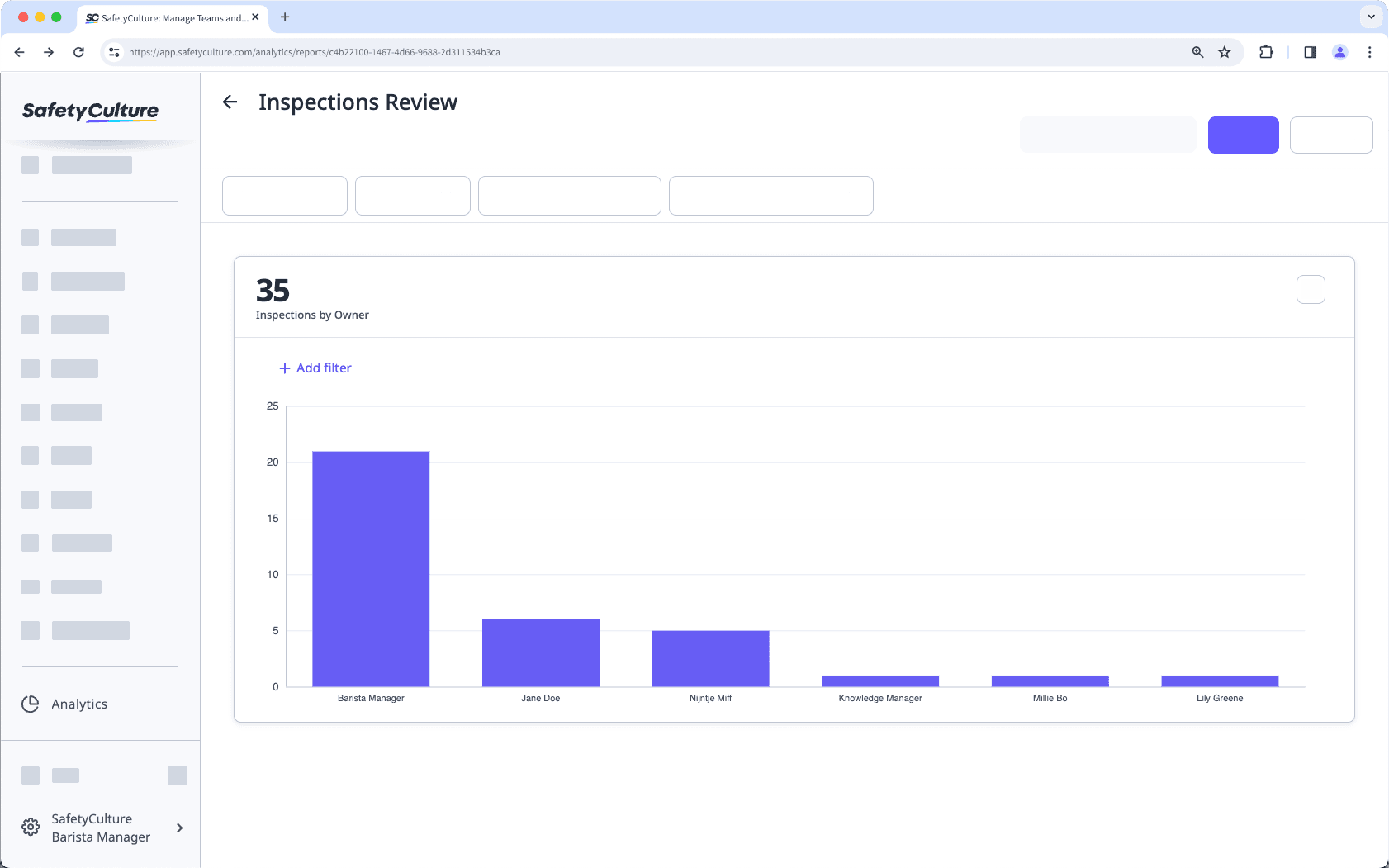
Task: Open the side panel icon in the toolbar
Action: (1308, 51)
